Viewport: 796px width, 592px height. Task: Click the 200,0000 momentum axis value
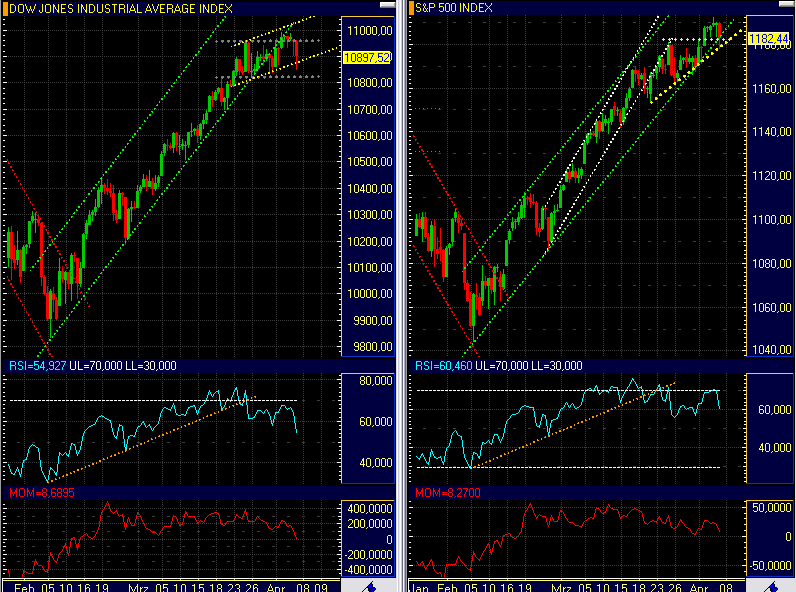[370, 523]
